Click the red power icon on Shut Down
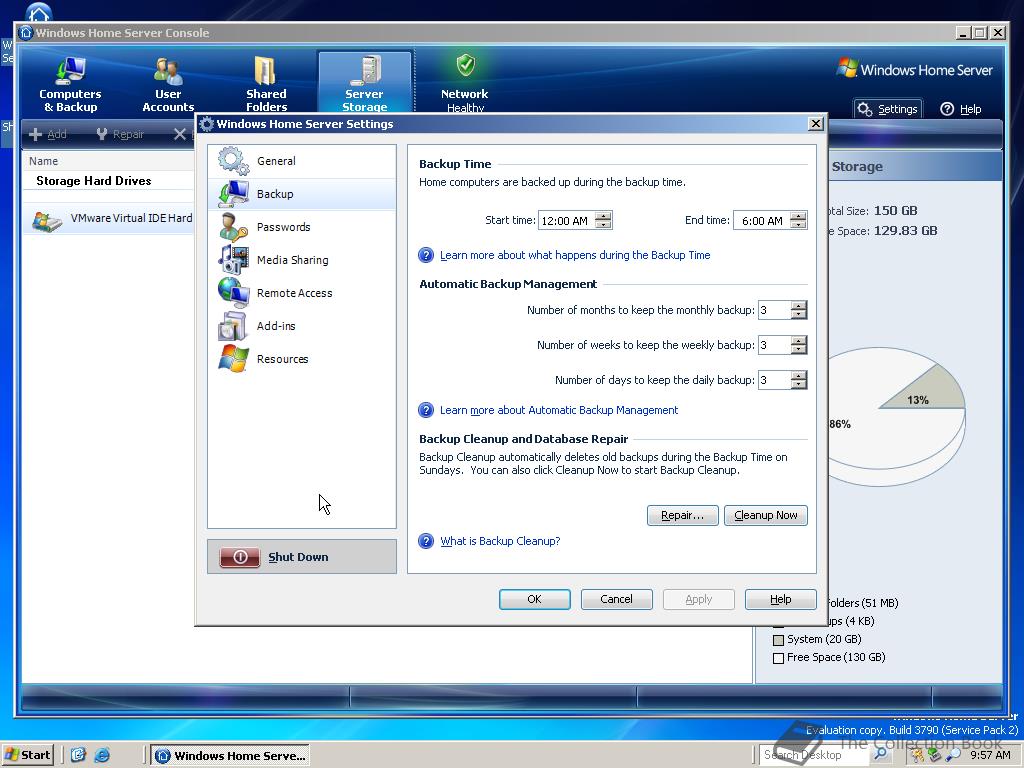 [240, 556]
